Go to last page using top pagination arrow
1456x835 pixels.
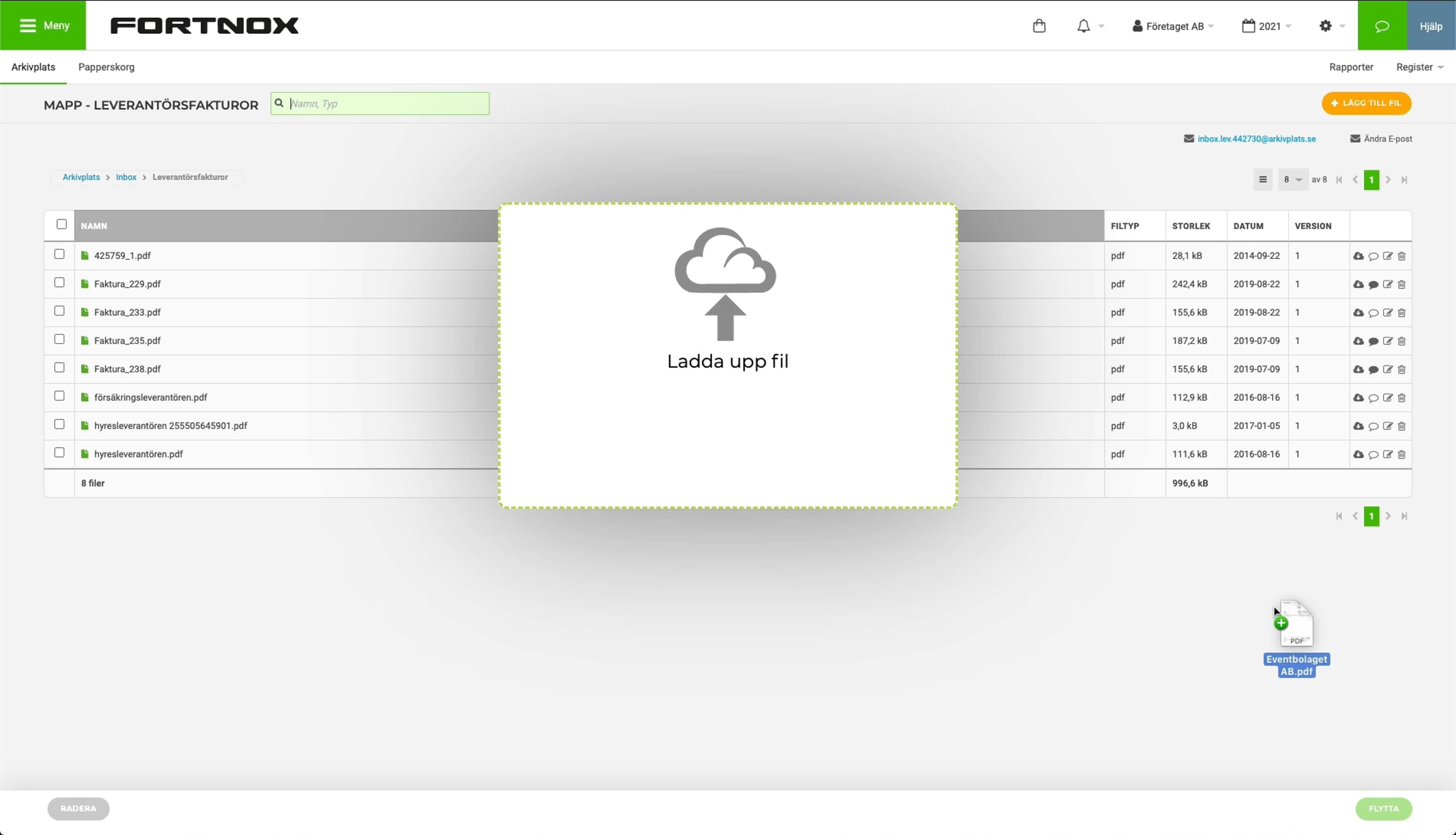[x=1404, y=179]
